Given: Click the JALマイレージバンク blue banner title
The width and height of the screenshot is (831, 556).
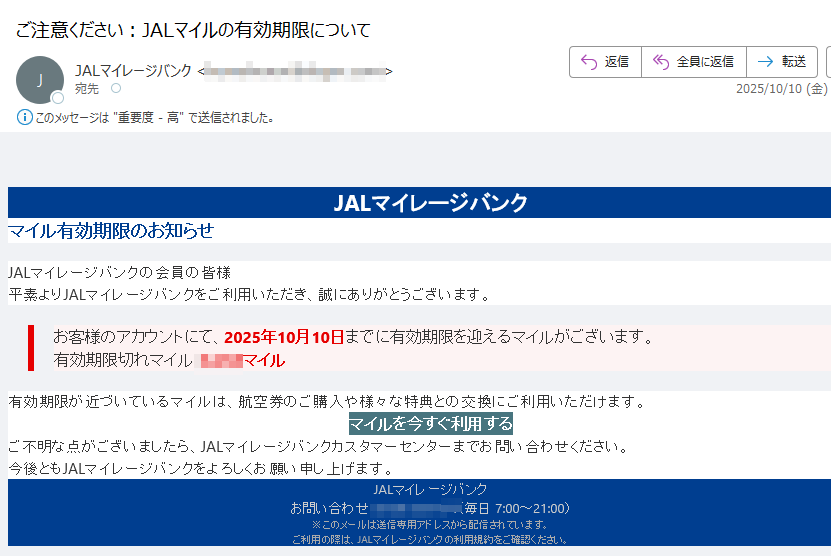Looking at the screenshot, I should click(x=430, y=202).
